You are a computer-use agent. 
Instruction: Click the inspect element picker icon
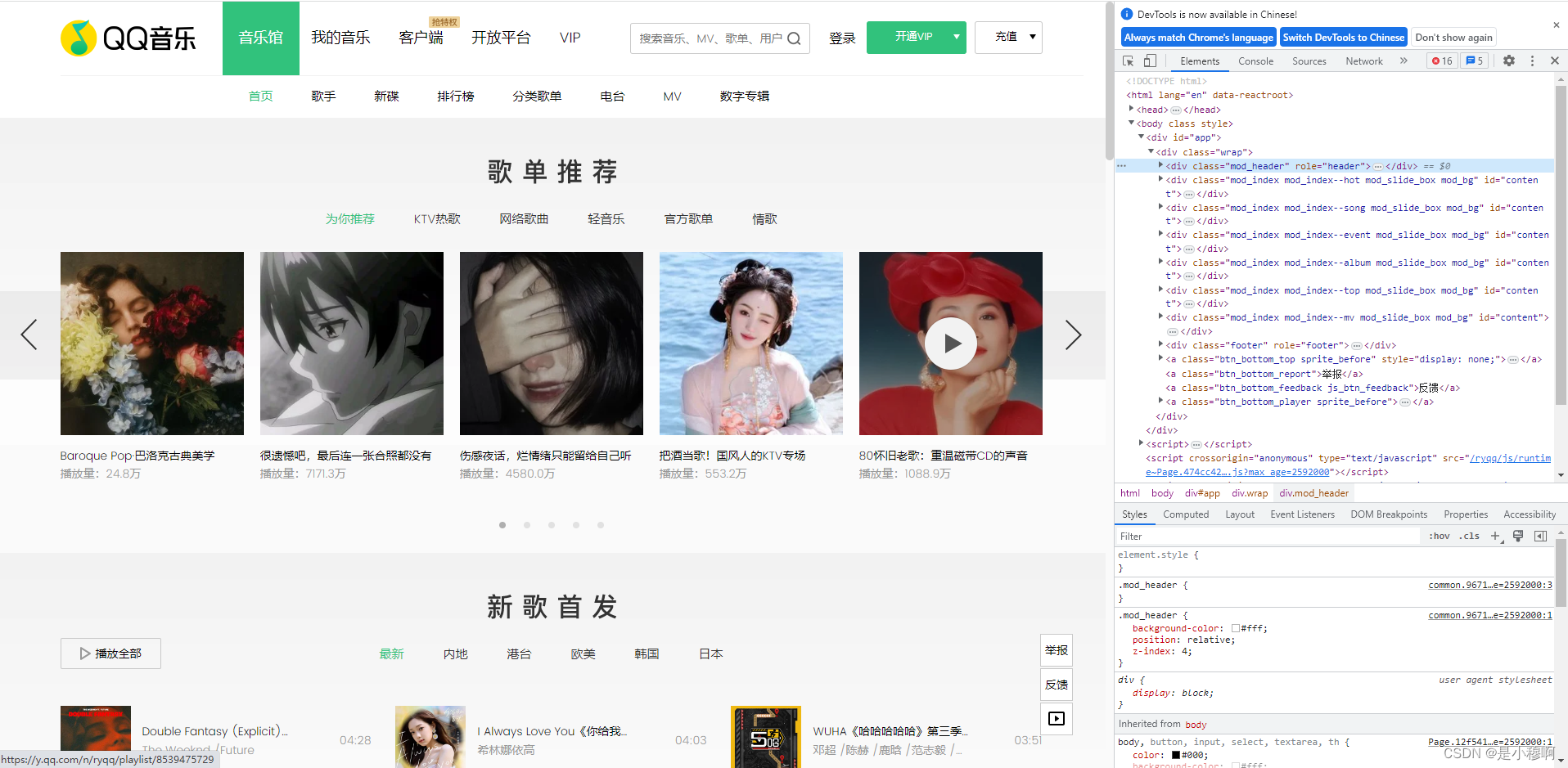coord(1128,61)
